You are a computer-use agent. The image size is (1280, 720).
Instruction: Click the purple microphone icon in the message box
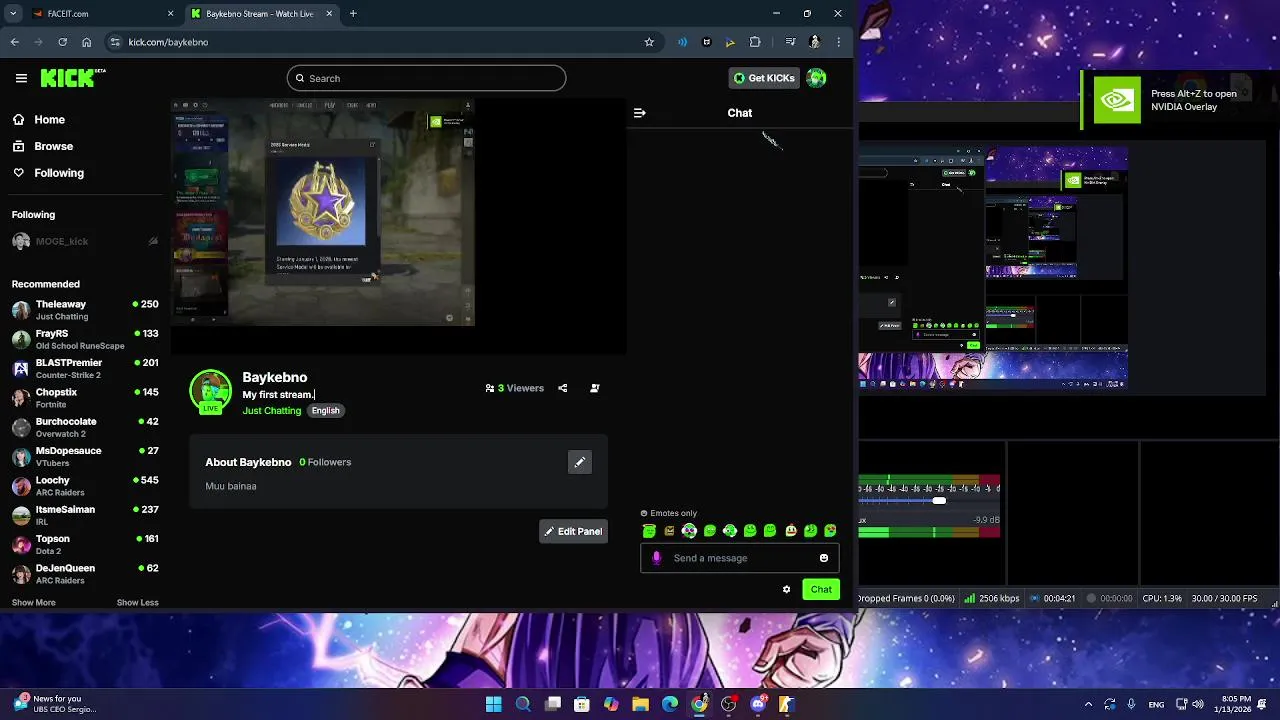[657, 558]
